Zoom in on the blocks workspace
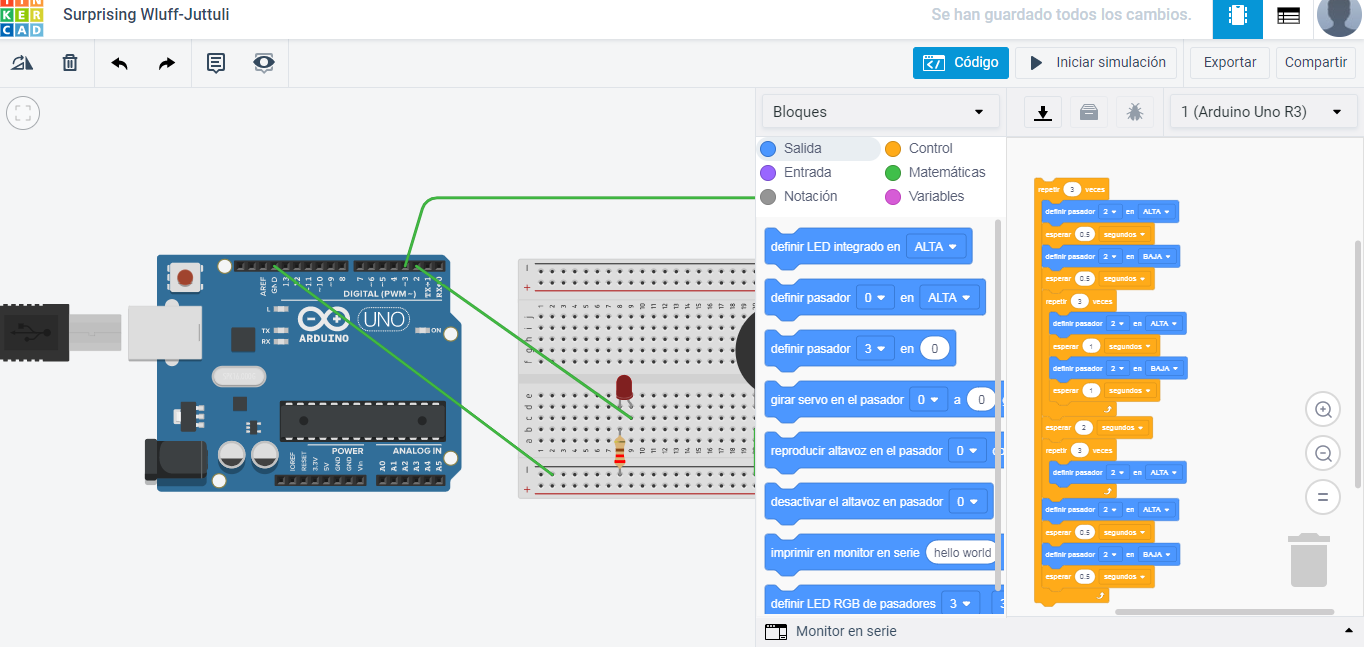This screenshot has height=647, width=1364. [1323, 409]
